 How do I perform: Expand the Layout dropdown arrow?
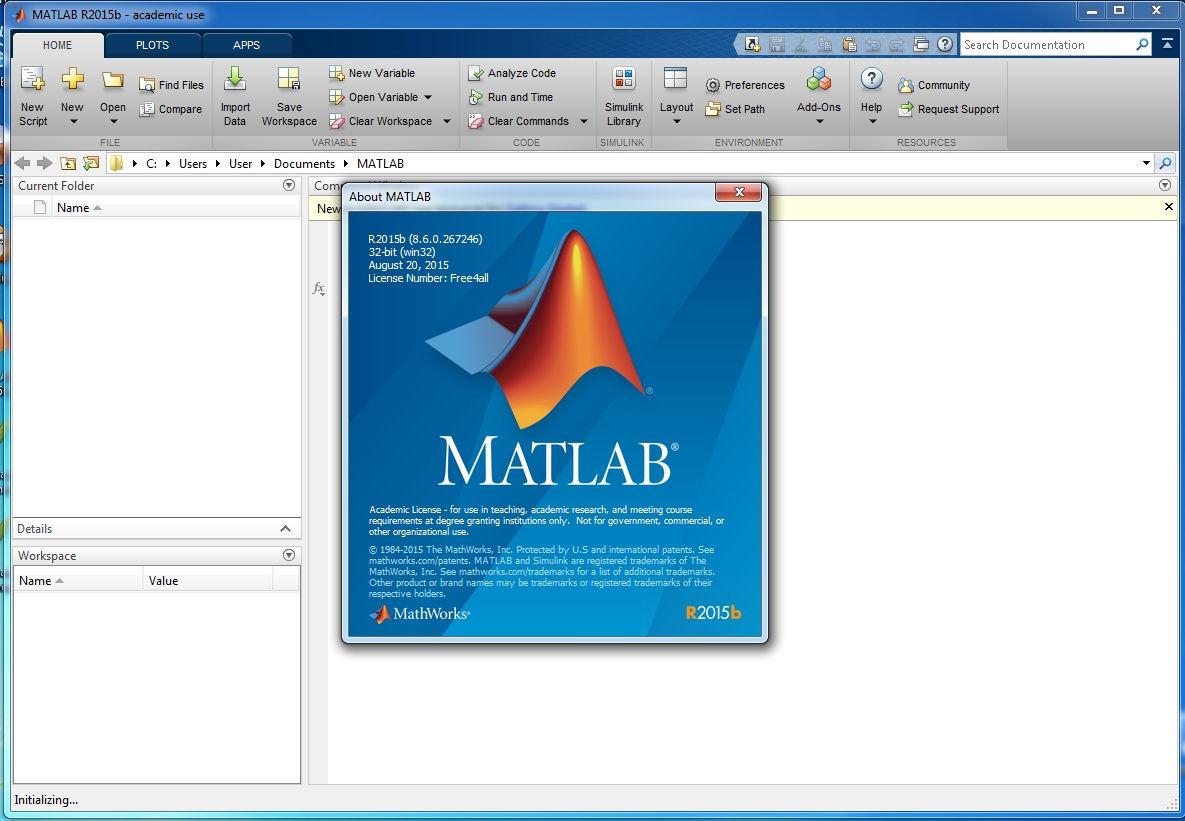676,122
